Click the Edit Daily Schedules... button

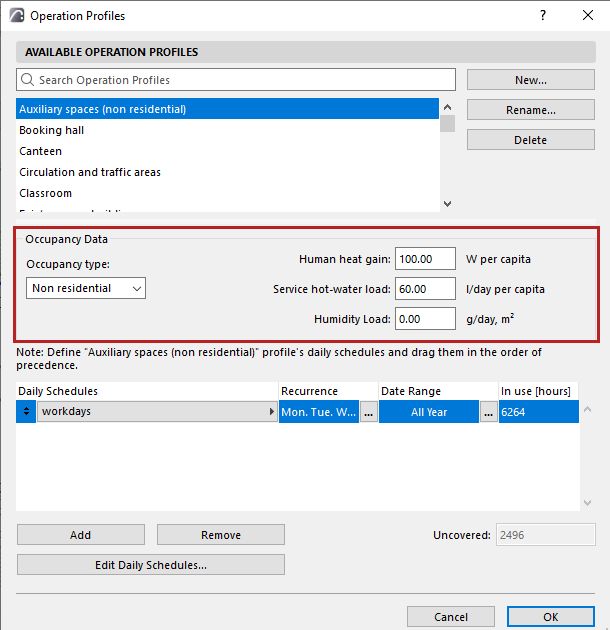coord(151,565)
